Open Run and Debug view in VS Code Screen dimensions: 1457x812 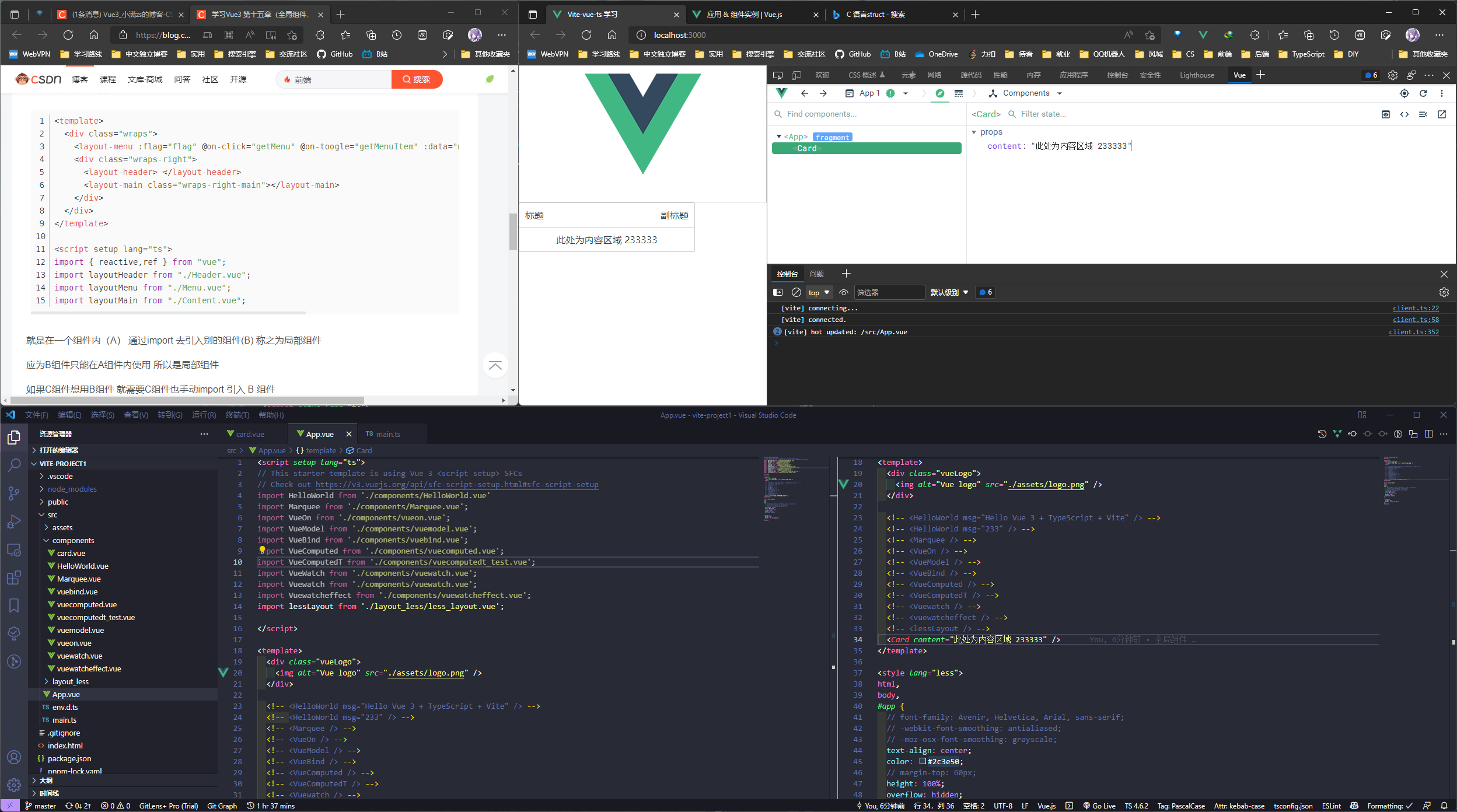click(14, 521)
